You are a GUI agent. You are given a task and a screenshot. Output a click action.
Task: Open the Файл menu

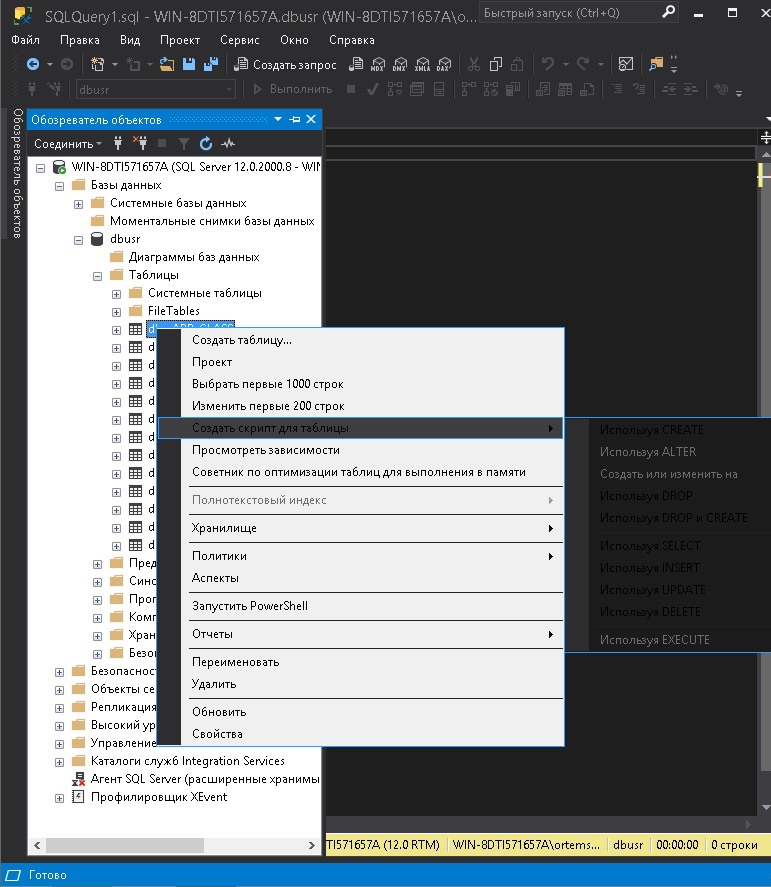pyautogui.click(x=25, y=40)
